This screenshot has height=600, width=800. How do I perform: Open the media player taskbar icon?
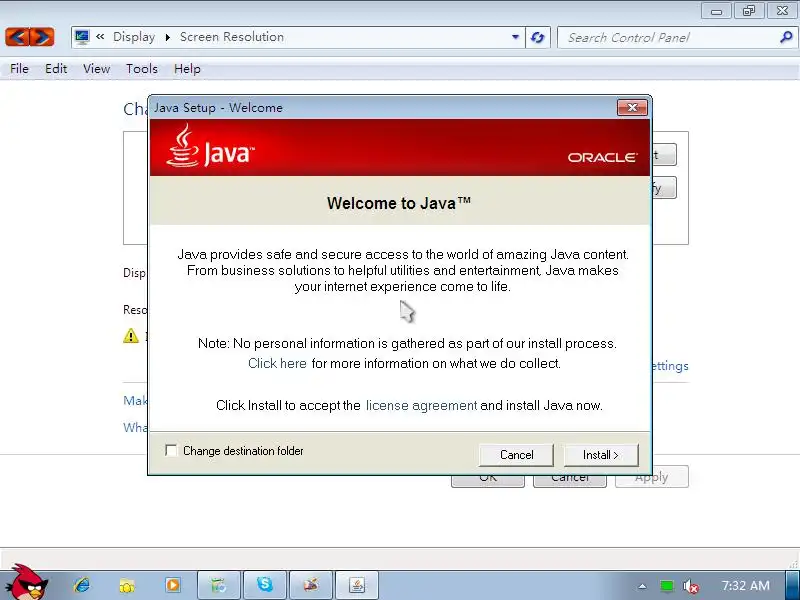coord(173,585)
